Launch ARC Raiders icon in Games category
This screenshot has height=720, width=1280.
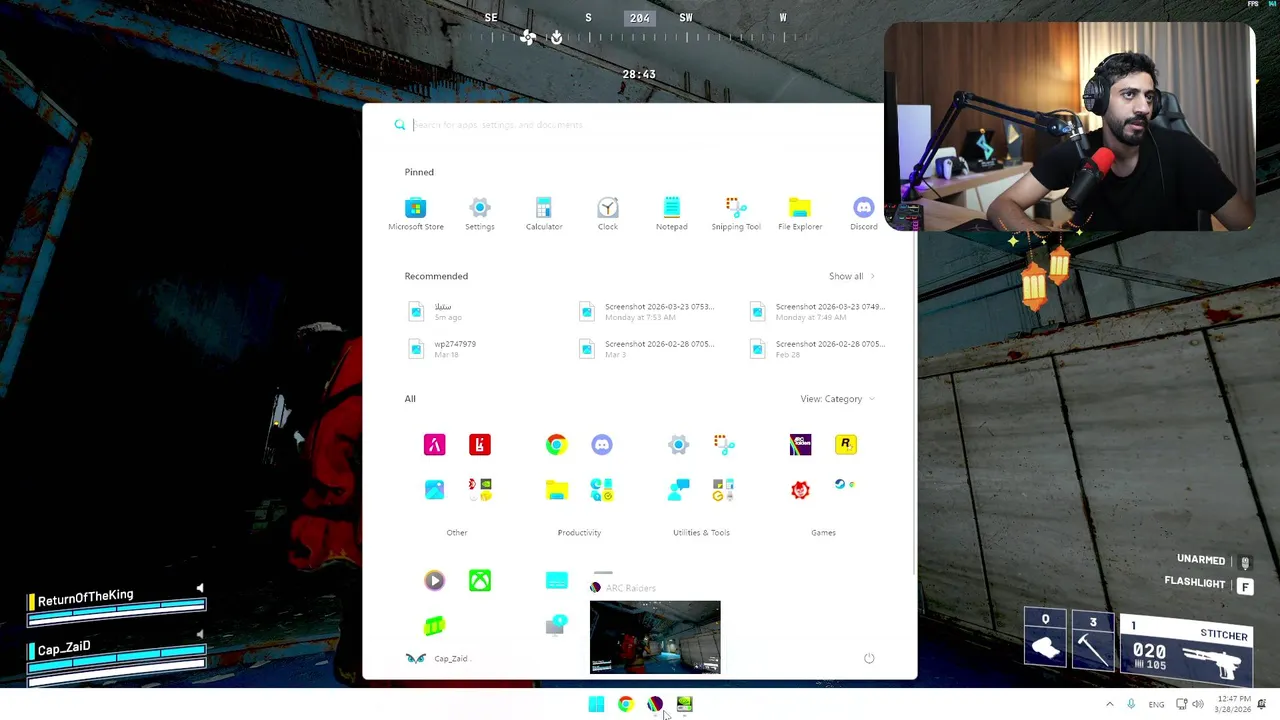[800, 444]
